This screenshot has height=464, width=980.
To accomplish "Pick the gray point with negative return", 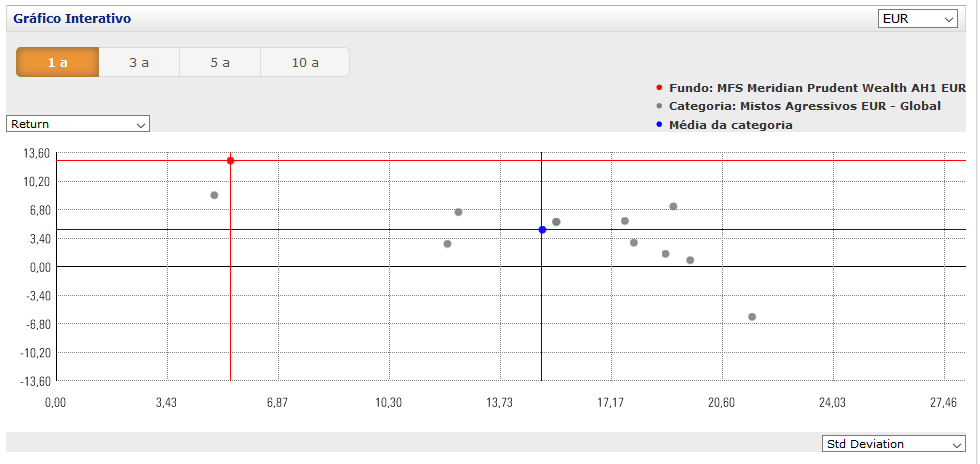I will pyautogui.click(x=752, y=317).
